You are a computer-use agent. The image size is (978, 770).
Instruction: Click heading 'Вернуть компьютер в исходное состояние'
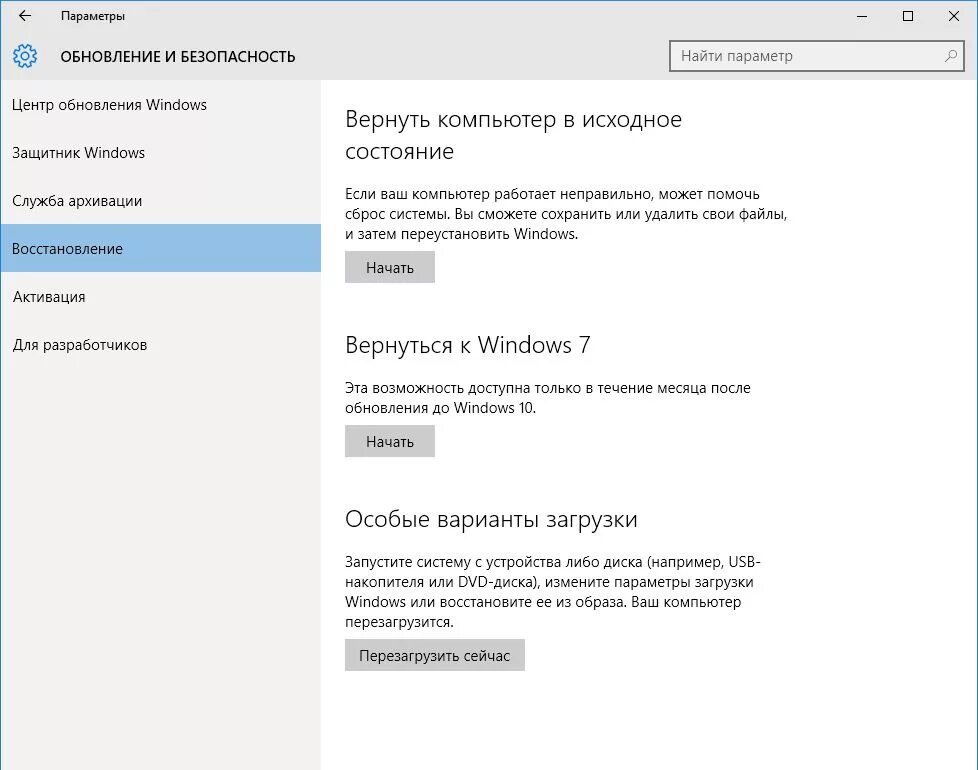click(x=513, y=135)
